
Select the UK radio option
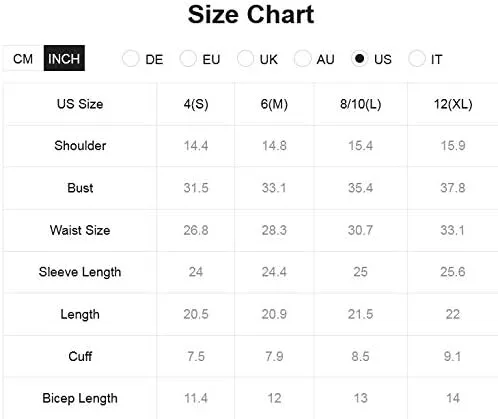coord(245,59)
